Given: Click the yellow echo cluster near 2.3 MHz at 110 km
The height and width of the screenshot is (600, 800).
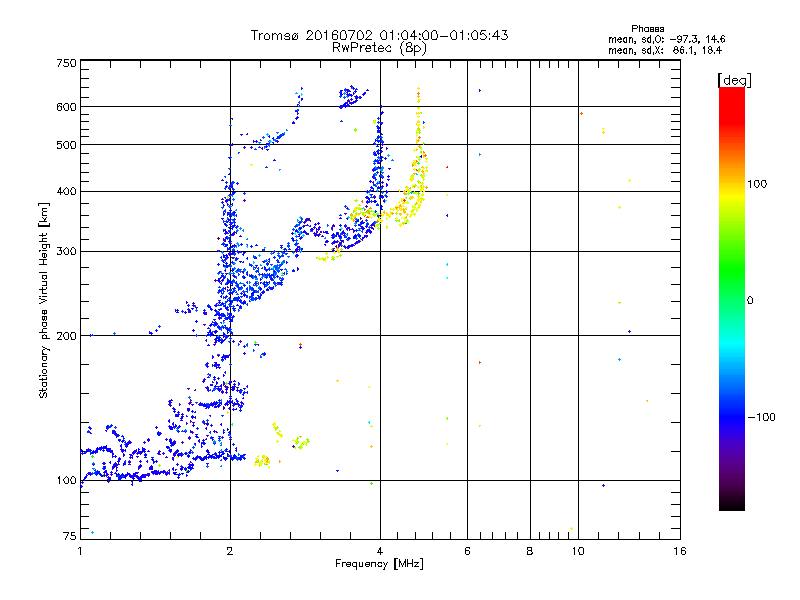Looking at the screenshot, I should pyautogui.click(x=262, y=461).
